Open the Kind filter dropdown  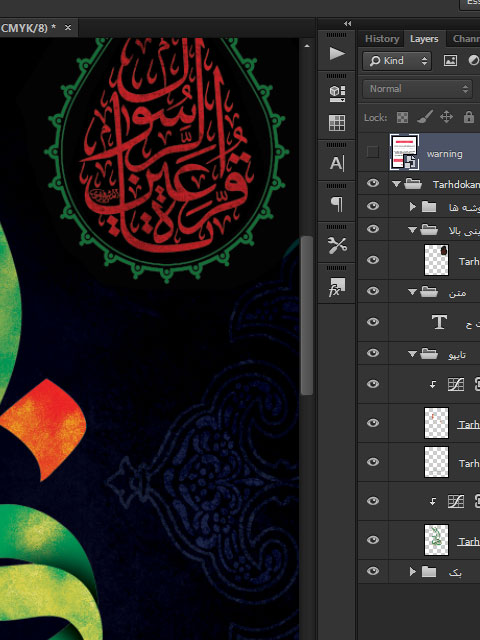tap(397, 61)
